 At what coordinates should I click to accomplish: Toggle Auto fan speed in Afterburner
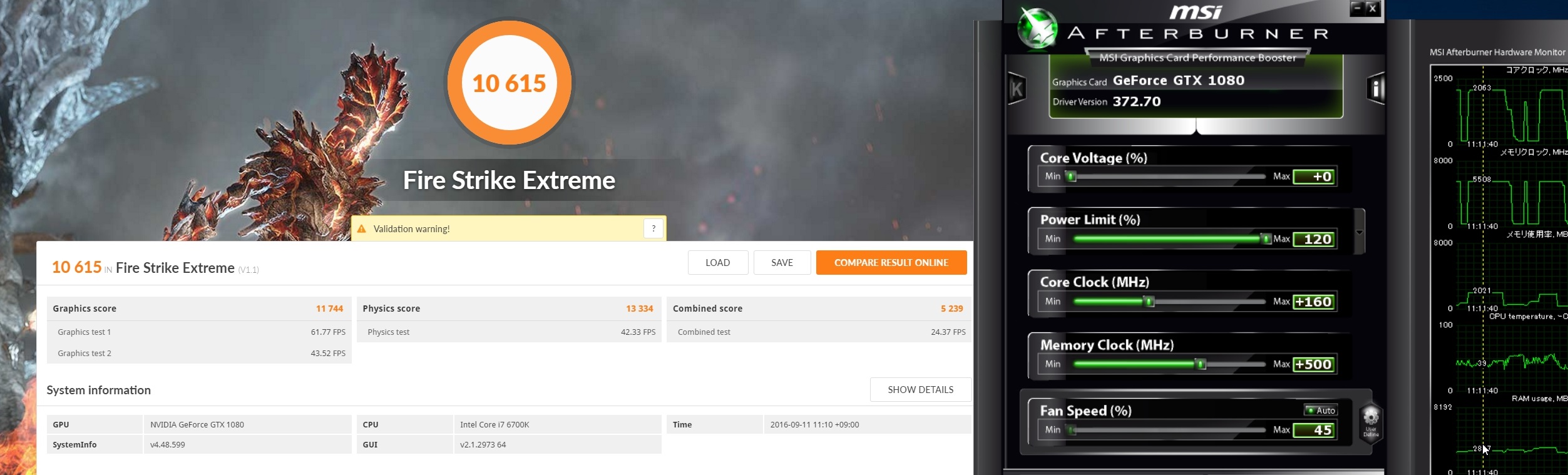(x=1321, y=411)
